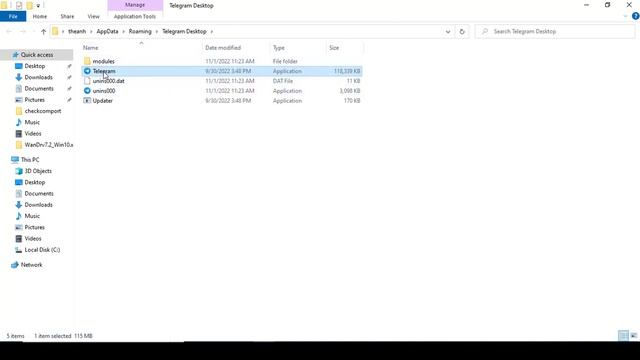Click 'File folder' type cell

pyautogui.click(x=285, y=61)
